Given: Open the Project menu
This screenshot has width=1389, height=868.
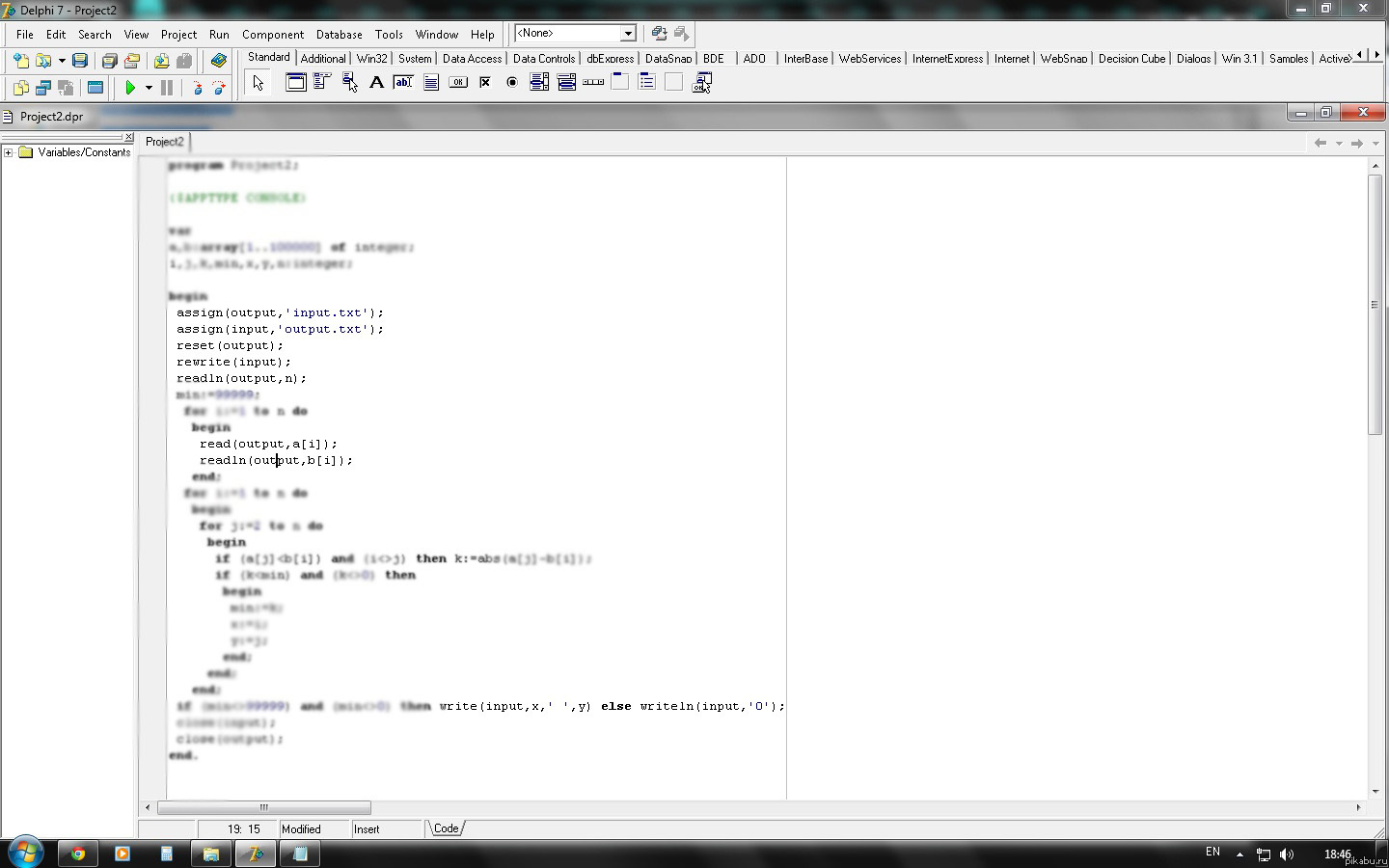Looking at the screenshot, I should pyautogui.click(x=178, y=34).
